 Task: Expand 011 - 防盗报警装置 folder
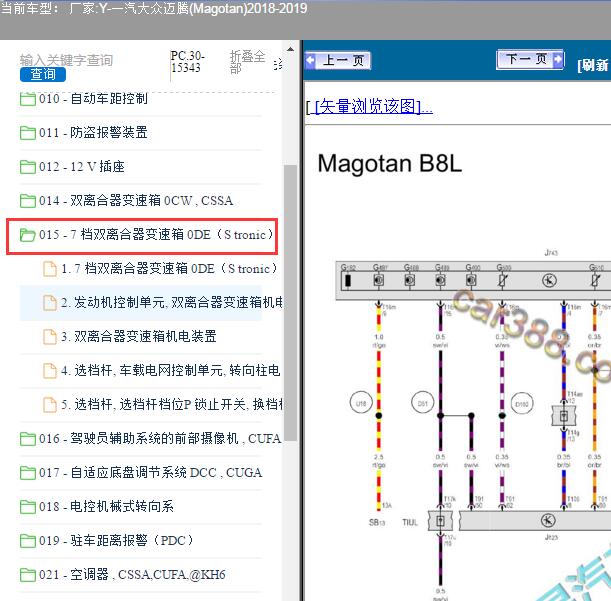93,133
